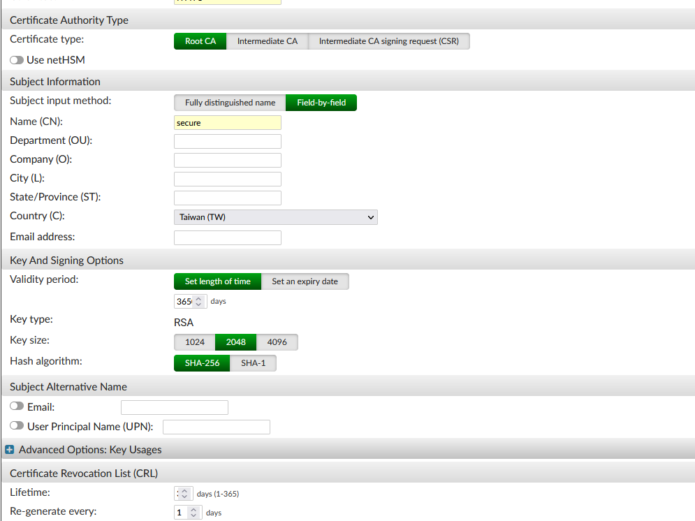
Task: Click the days (1-365) hint text
Action: tap(218, 494)
